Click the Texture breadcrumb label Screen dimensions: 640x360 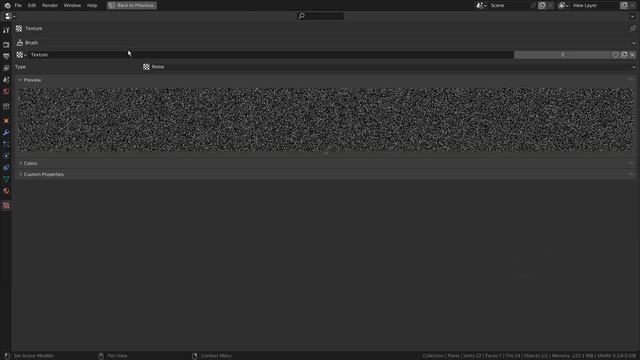(33, 29)
